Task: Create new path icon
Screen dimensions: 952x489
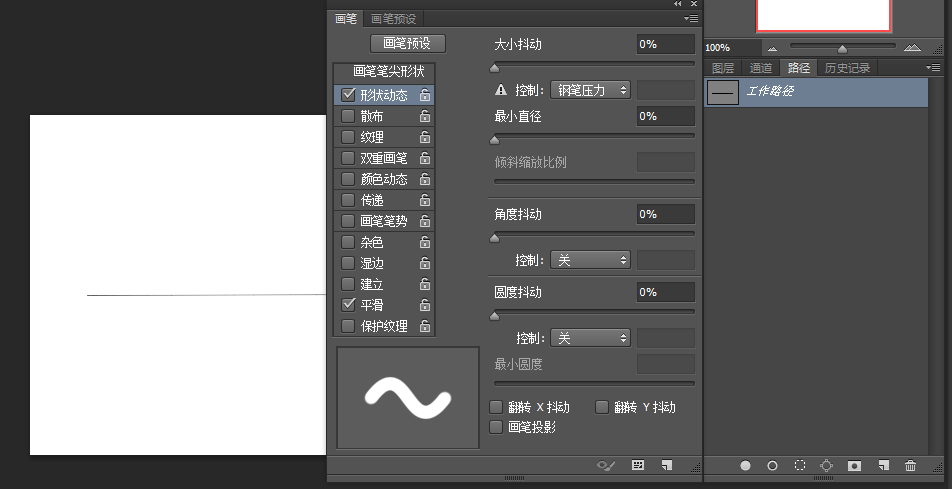Action: click(x=883, y=465)
